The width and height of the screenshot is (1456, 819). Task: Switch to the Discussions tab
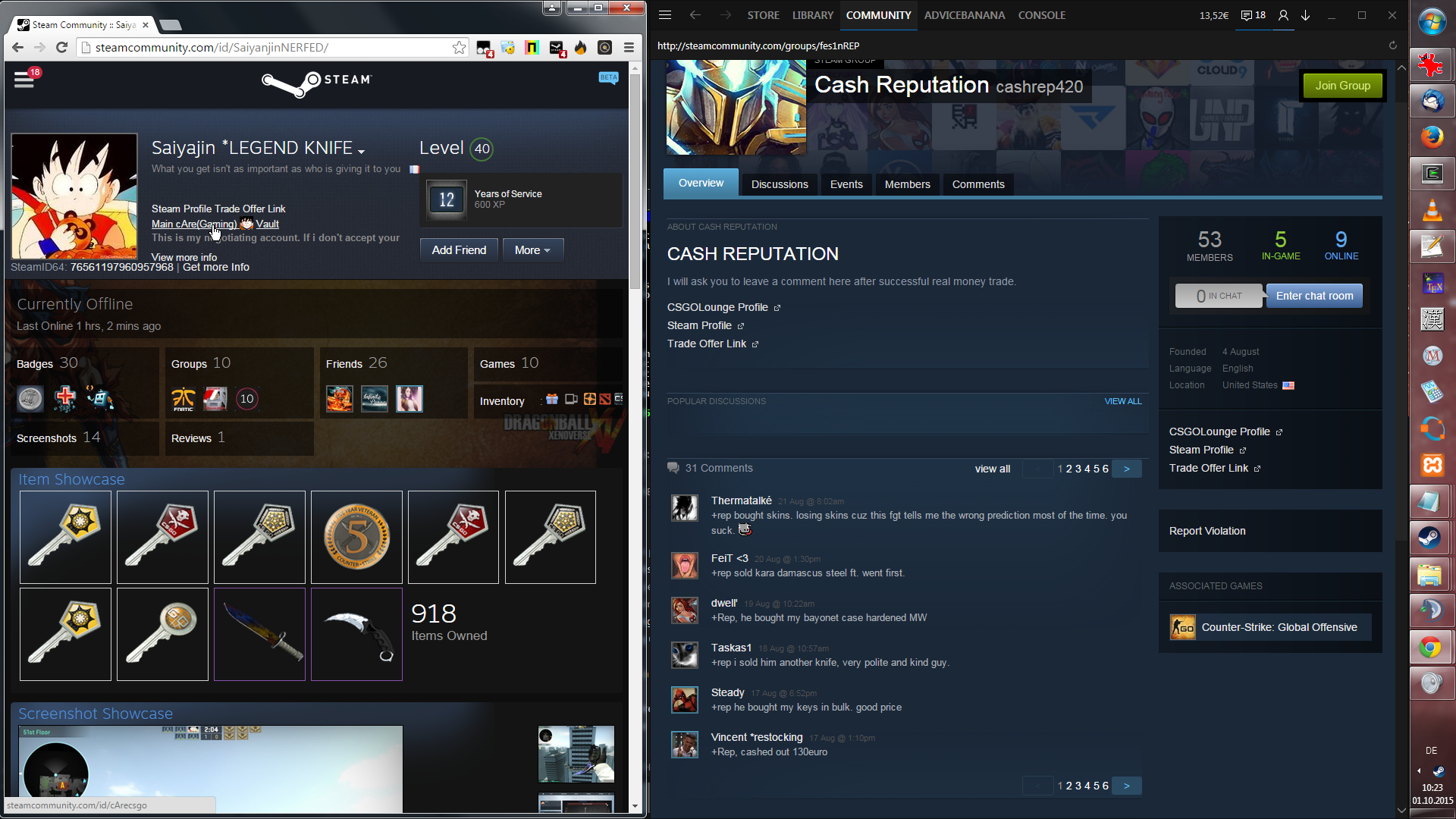[x=780, y=184]
